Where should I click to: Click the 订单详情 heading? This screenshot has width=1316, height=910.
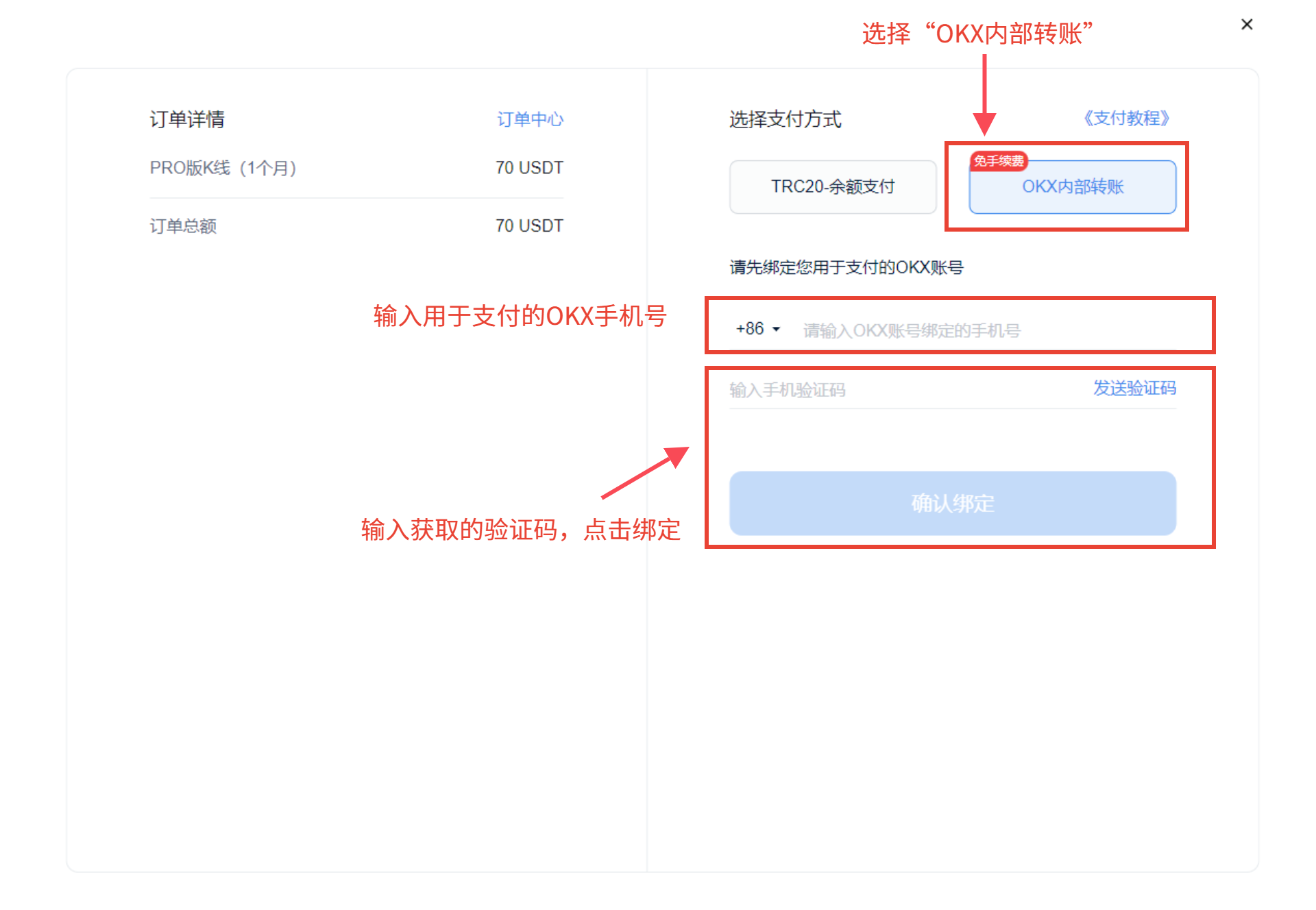point(187,119)
